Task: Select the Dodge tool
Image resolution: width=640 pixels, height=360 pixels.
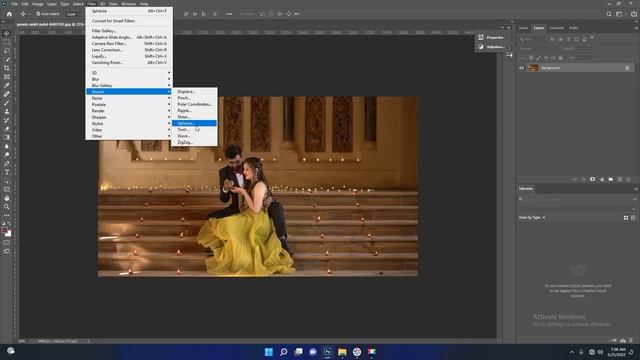Action: 7,155
